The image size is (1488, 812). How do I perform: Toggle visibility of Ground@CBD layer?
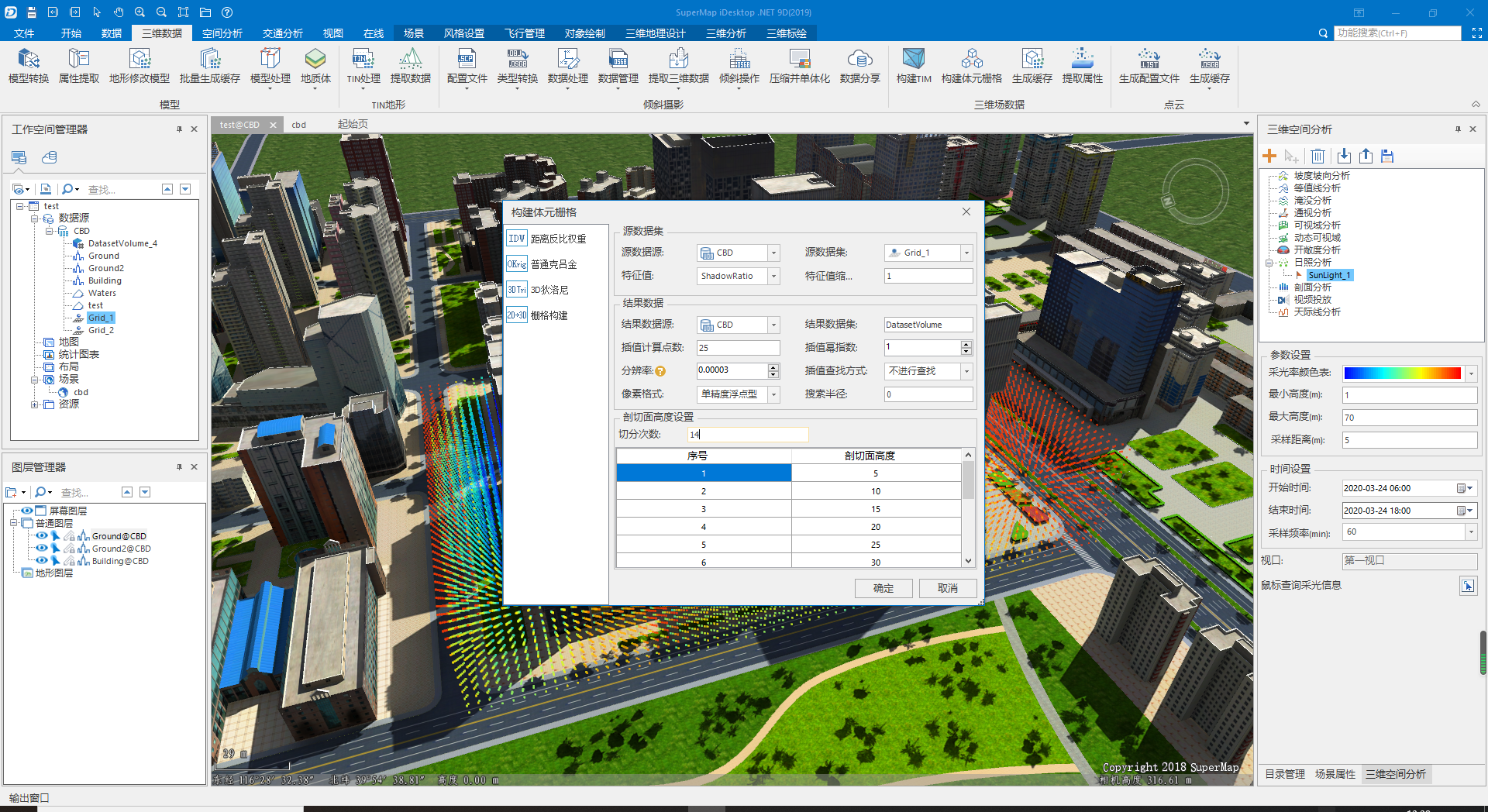click(x=42, y=535)
